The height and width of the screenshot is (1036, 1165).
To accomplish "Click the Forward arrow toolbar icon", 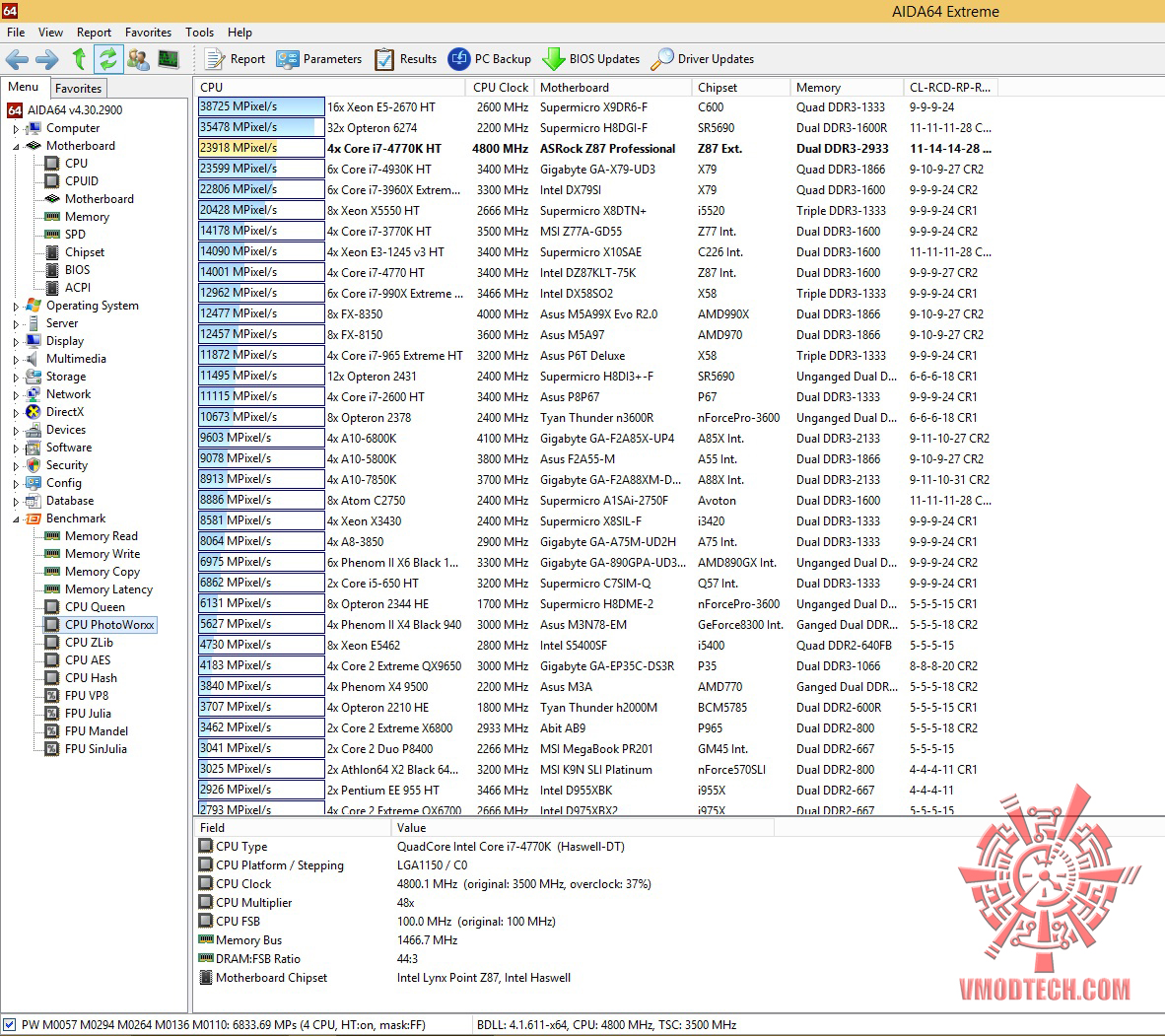I will [x=47, y=59].
